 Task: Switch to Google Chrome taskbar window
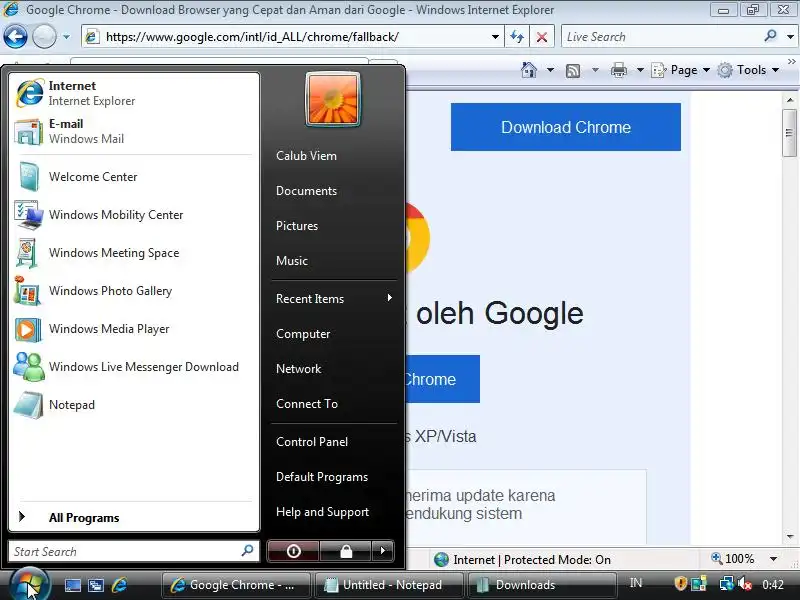pyautogui.click(x=236, y=585)
